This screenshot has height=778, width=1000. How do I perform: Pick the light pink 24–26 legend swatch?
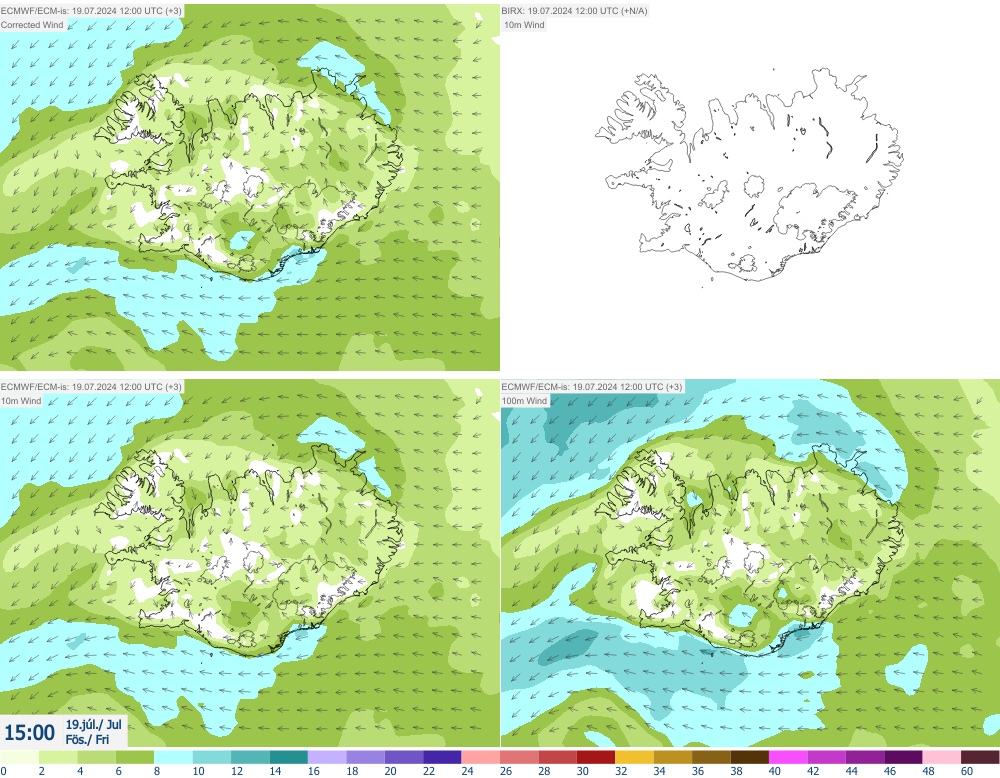(x=481, y=757)
